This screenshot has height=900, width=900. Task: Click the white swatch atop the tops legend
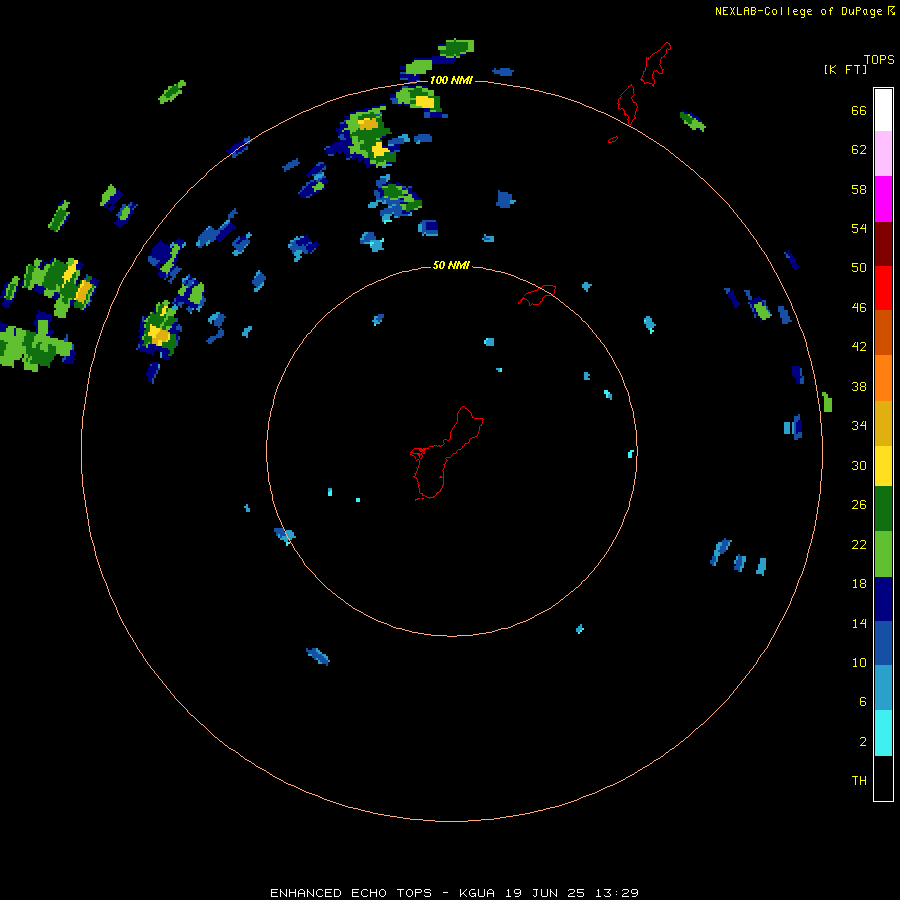click(883, 110)
